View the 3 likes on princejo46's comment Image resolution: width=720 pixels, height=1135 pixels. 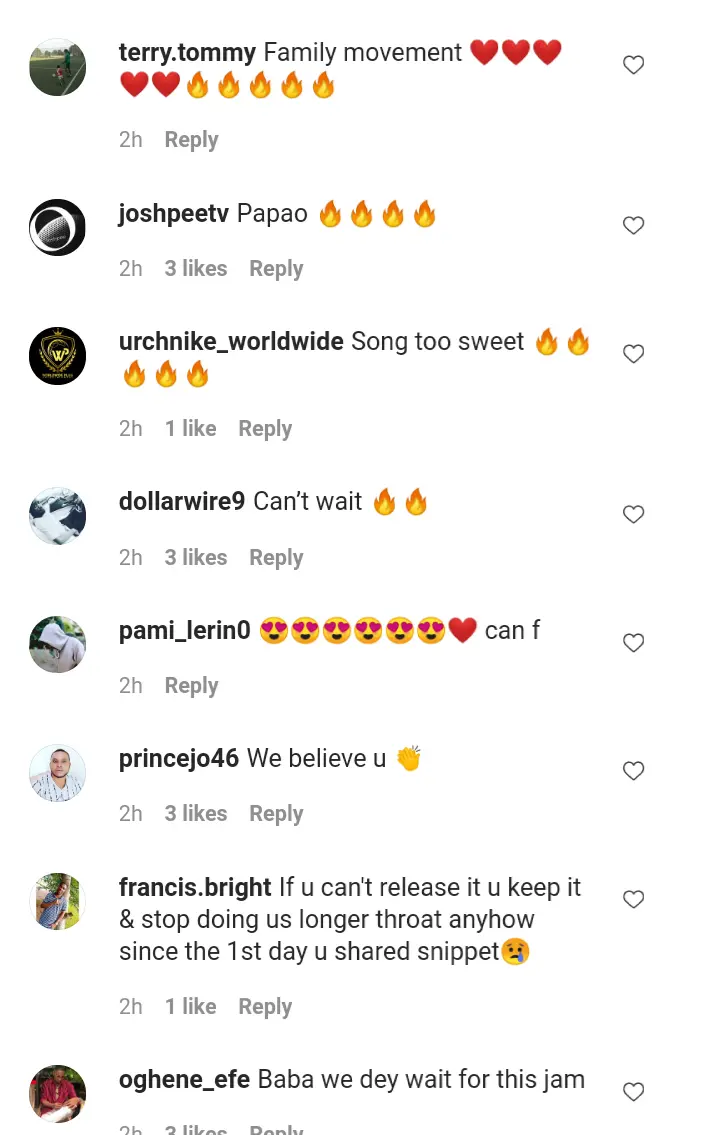tap(195, 814)
